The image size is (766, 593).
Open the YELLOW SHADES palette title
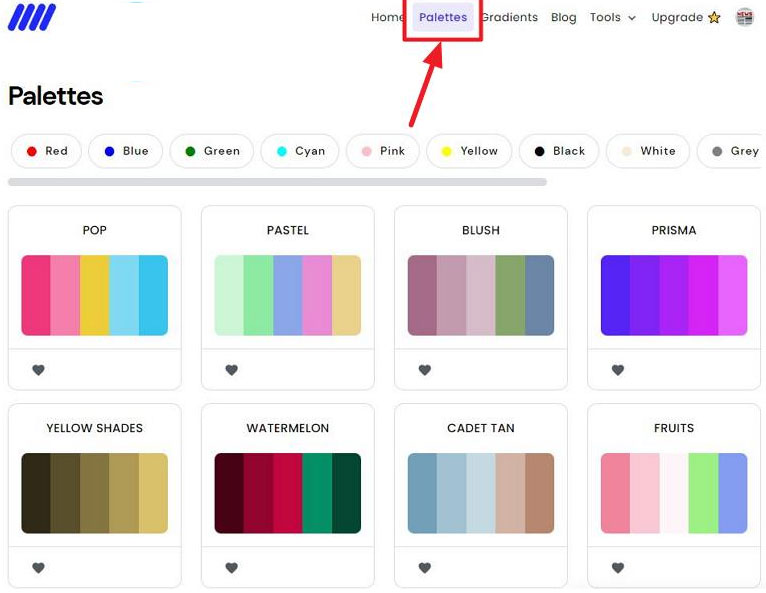pyautogui.click(x=94, y=428)
